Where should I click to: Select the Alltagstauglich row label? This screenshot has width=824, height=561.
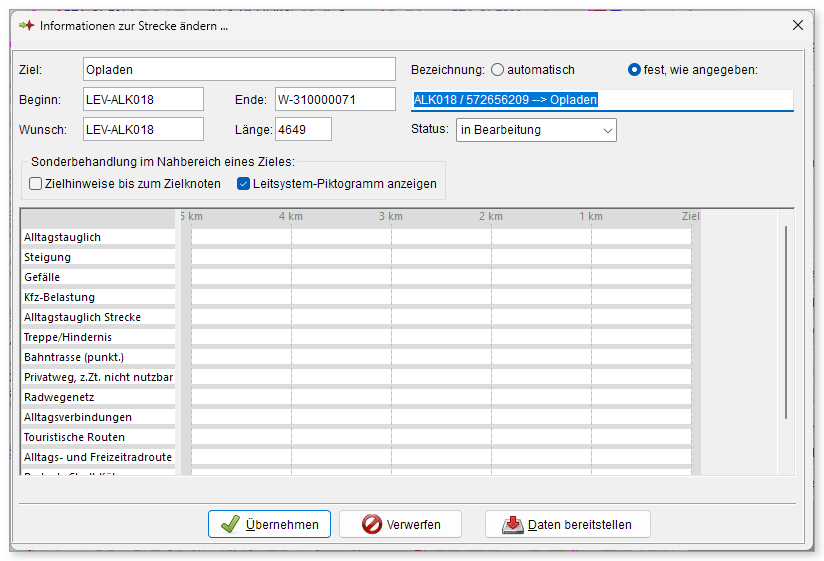(x=97, y=237)
